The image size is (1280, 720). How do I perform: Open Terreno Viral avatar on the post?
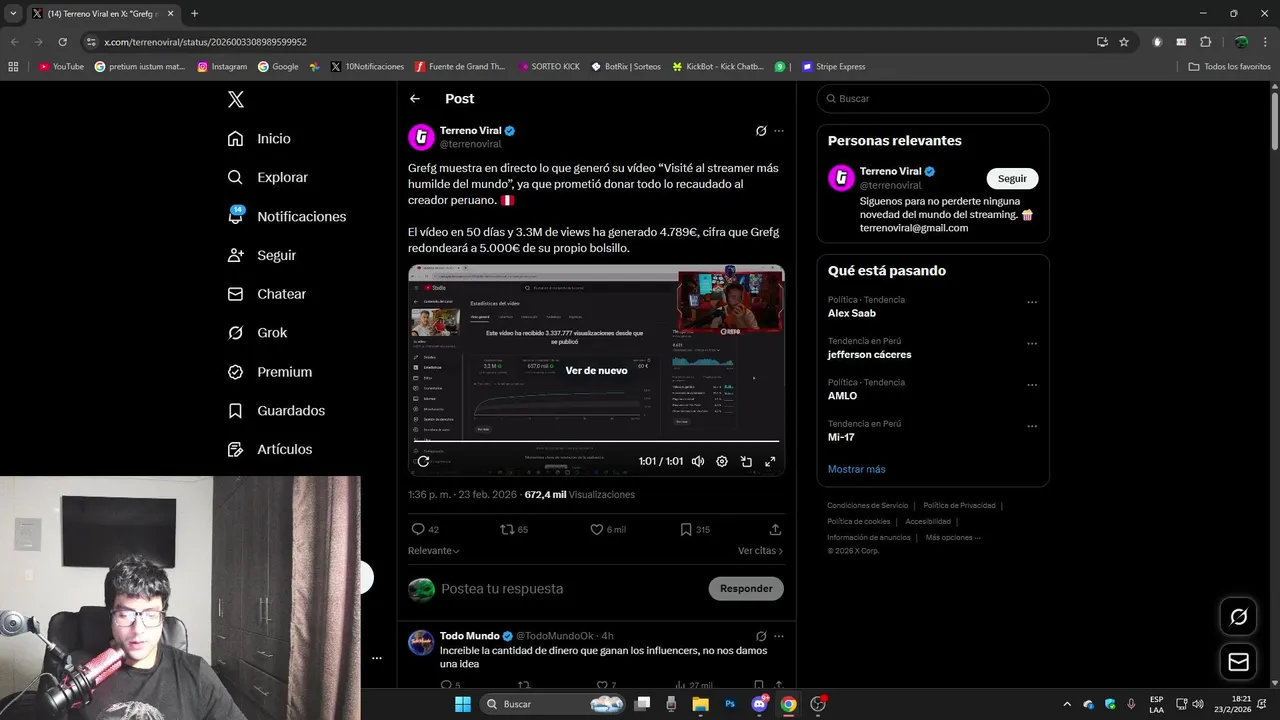click(422, 137)
